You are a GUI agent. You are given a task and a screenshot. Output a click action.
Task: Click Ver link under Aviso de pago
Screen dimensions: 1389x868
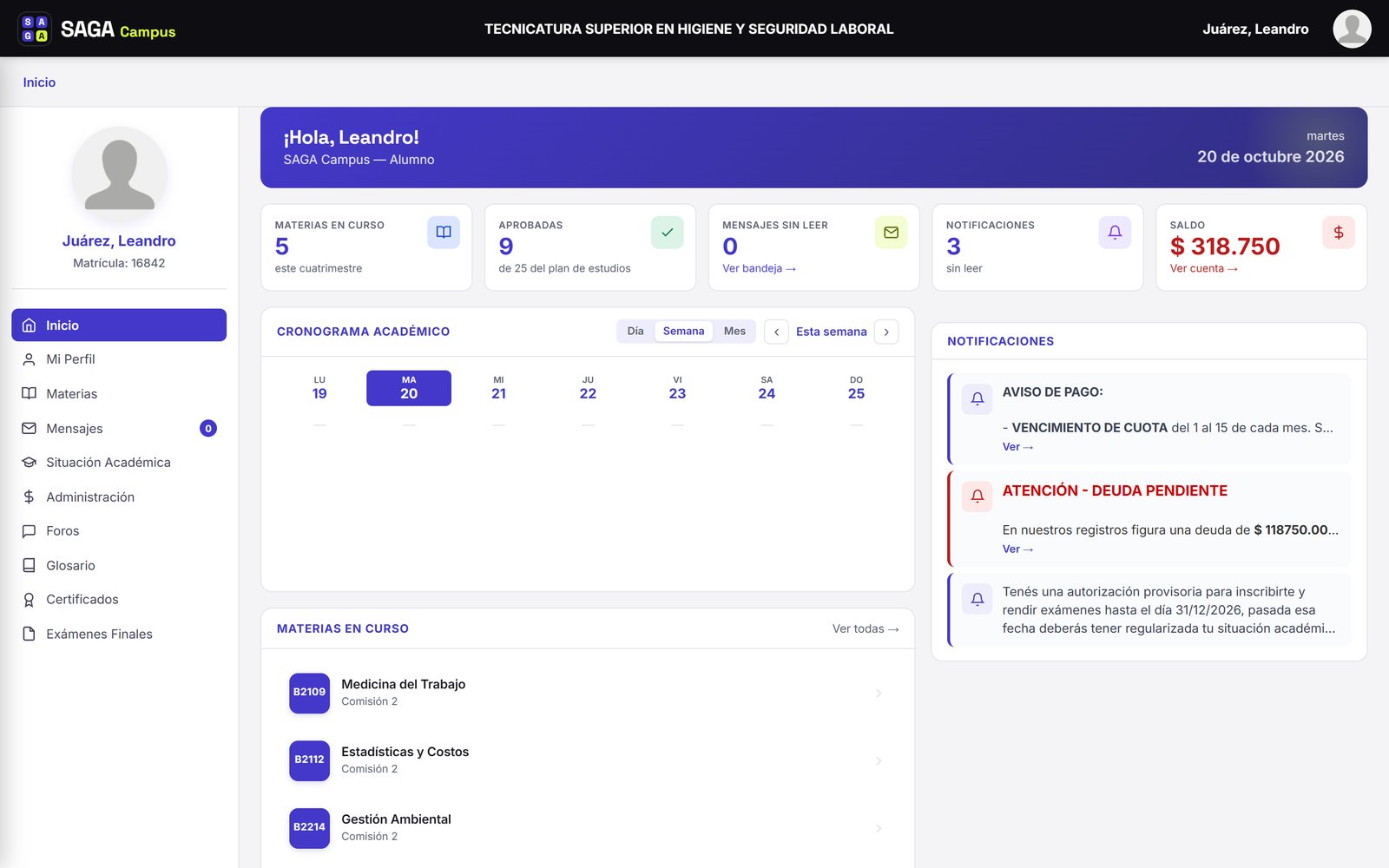tap(1017, 447)
